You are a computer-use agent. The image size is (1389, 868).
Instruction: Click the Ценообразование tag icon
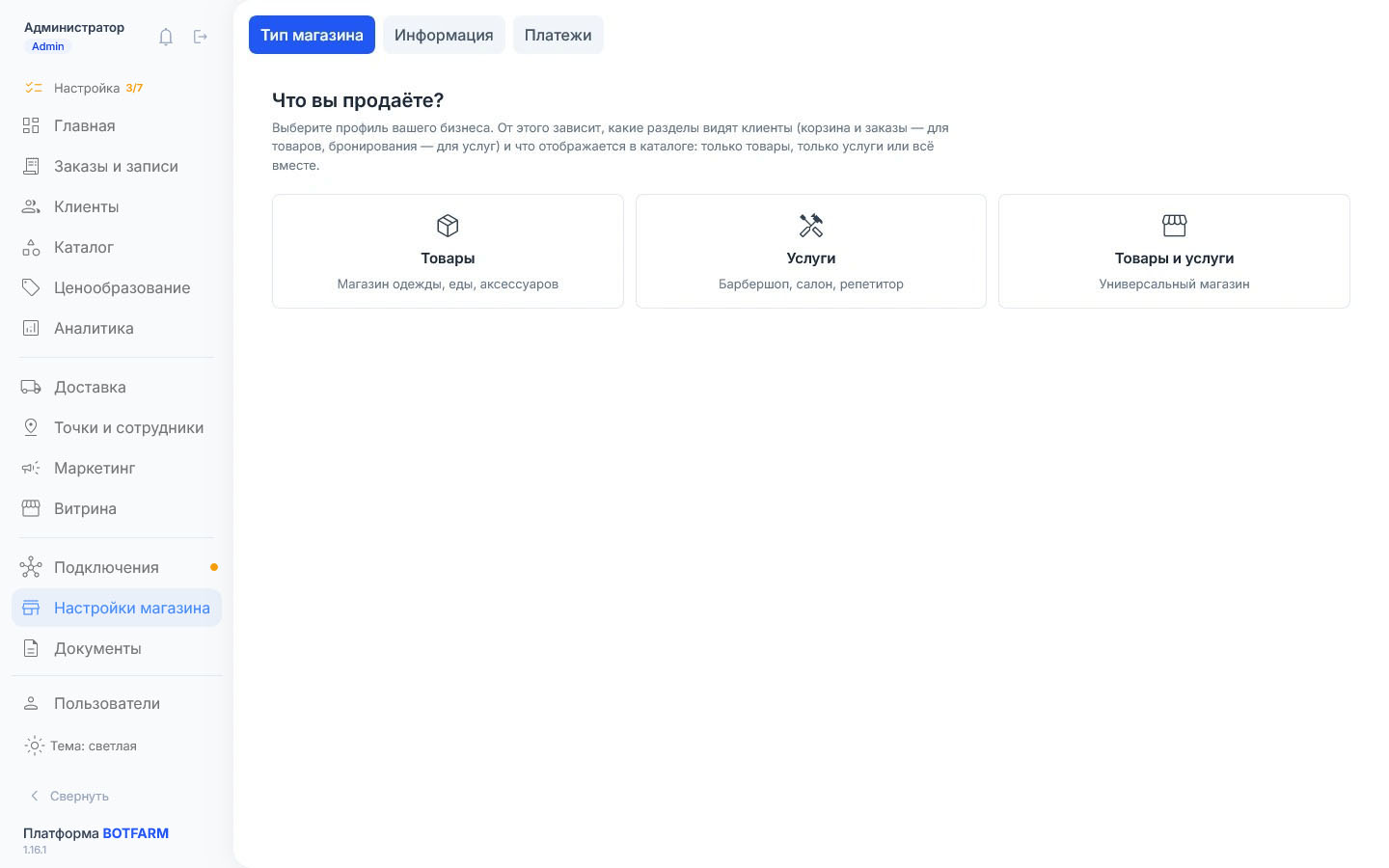[31, 287]
